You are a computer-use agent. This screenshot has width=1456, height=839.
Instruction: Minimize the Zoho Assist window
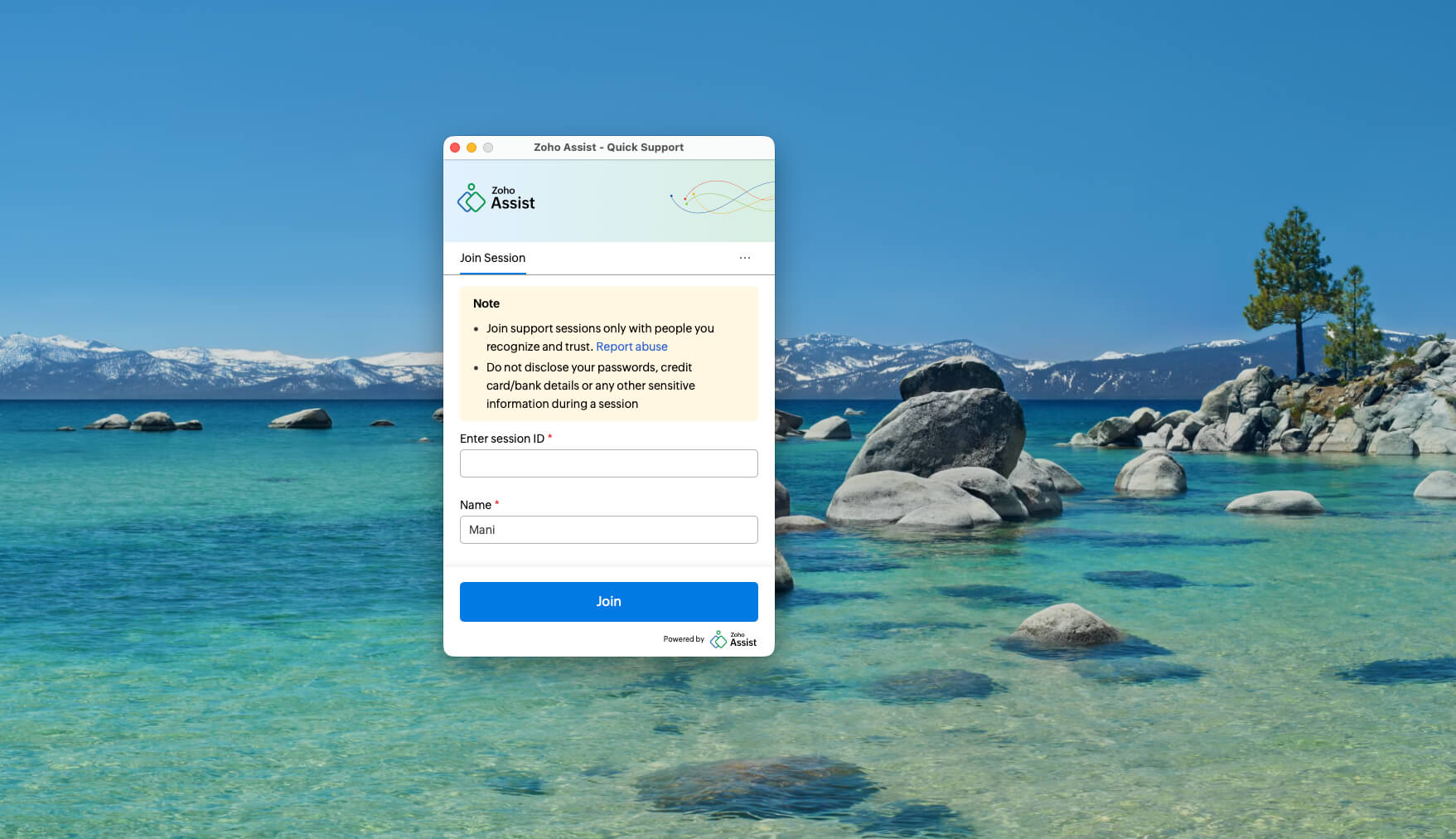pyautogui.click(x=472, y=148)
